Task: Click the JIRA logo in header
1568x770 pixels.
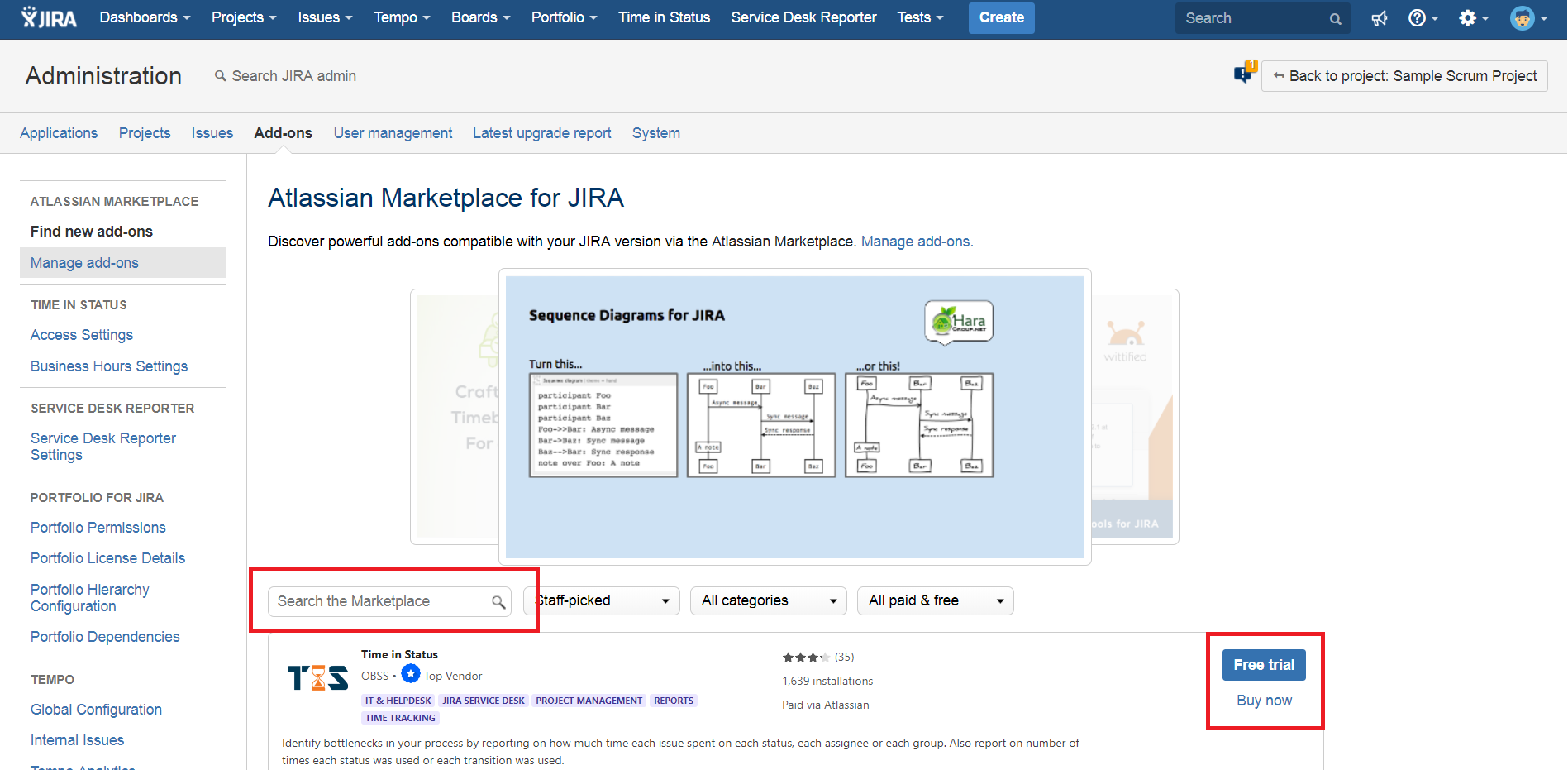Action: tap(49, 17)
